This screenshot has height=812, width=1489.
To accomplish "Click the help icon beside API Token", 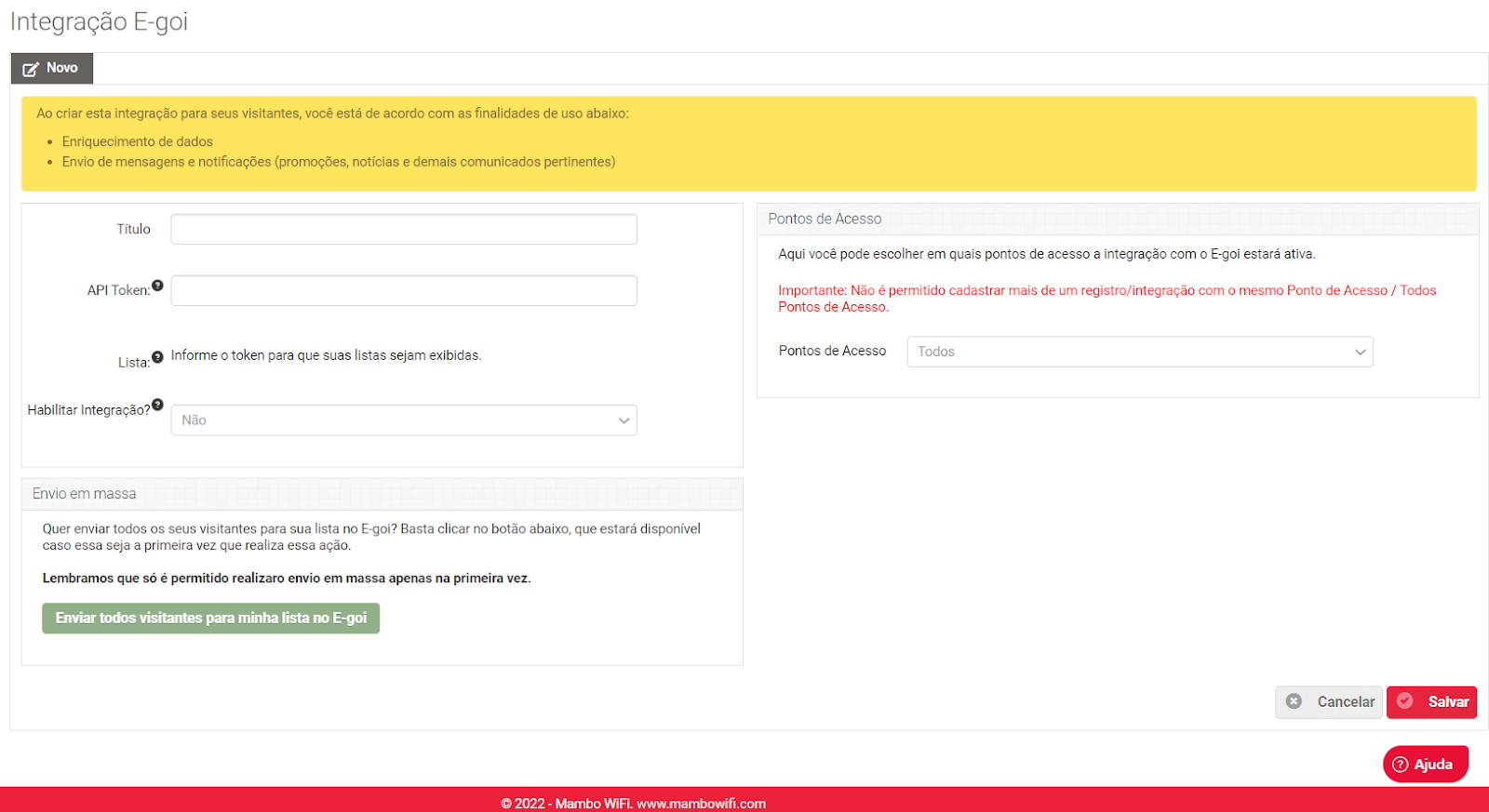I will coord(157,286).
